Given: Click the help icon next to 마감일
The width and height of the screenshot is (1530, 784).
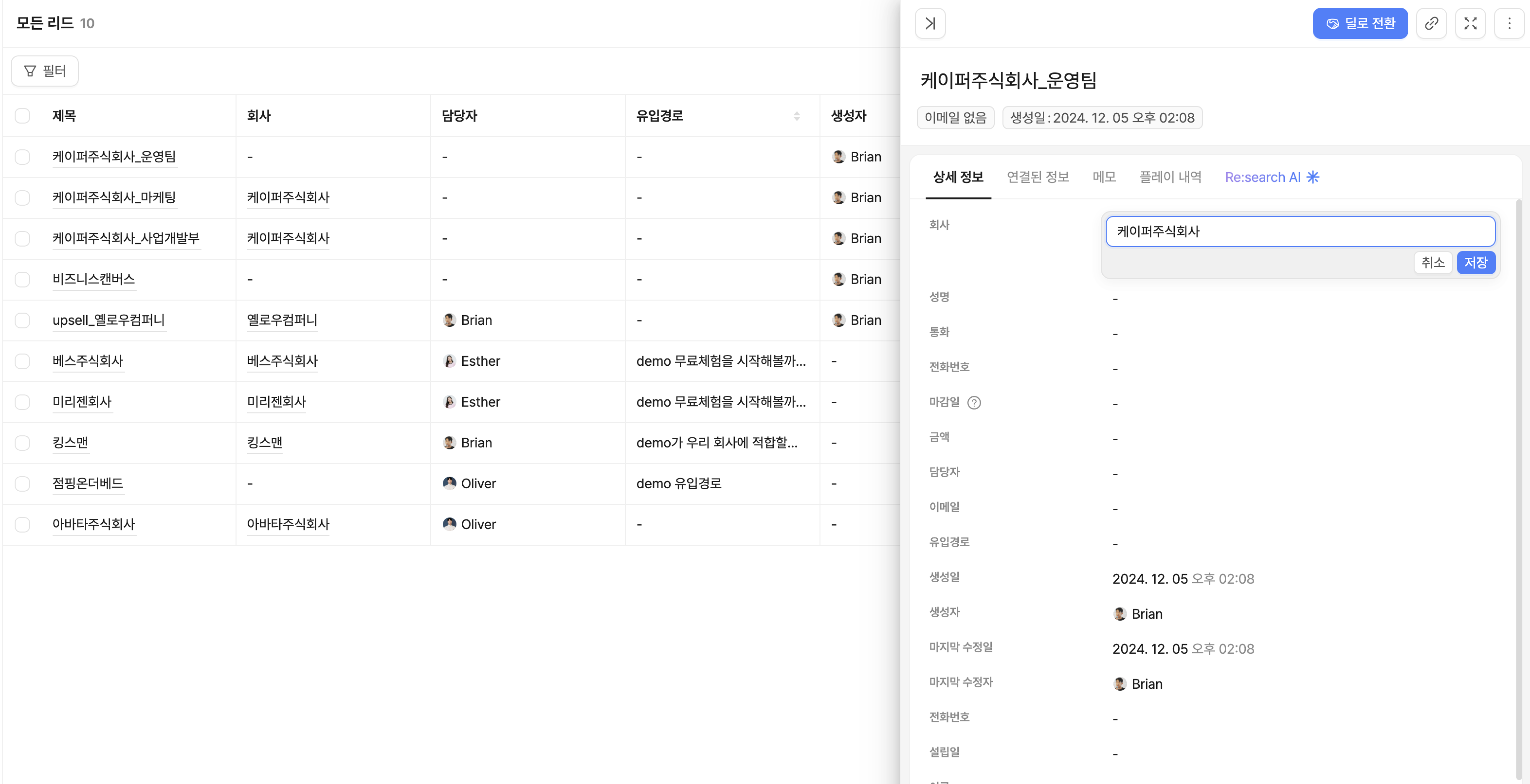Looking at the screenshot, I should (x=974, y=403).
